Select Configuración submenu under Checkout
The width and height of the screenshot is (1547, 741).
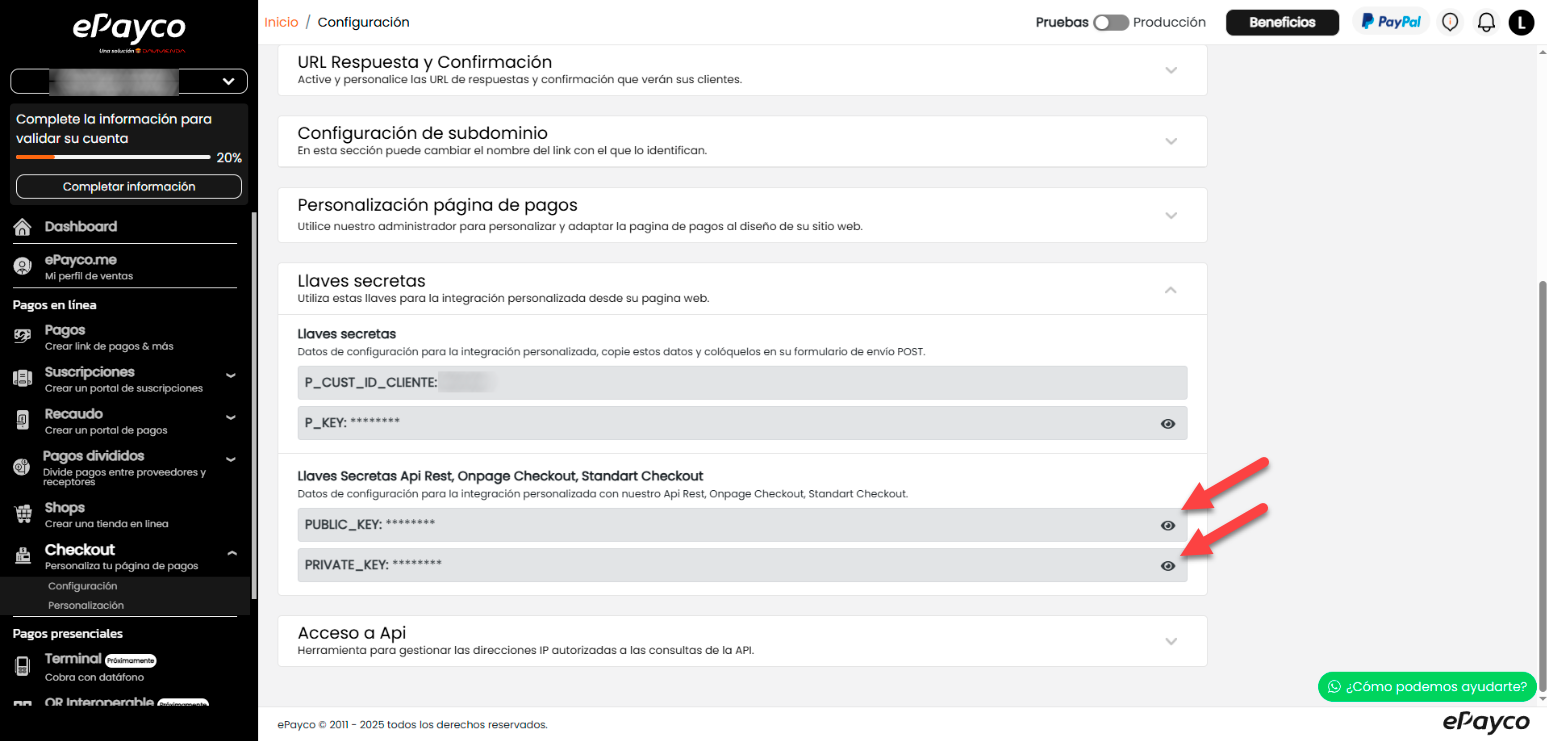pos(82,586)
